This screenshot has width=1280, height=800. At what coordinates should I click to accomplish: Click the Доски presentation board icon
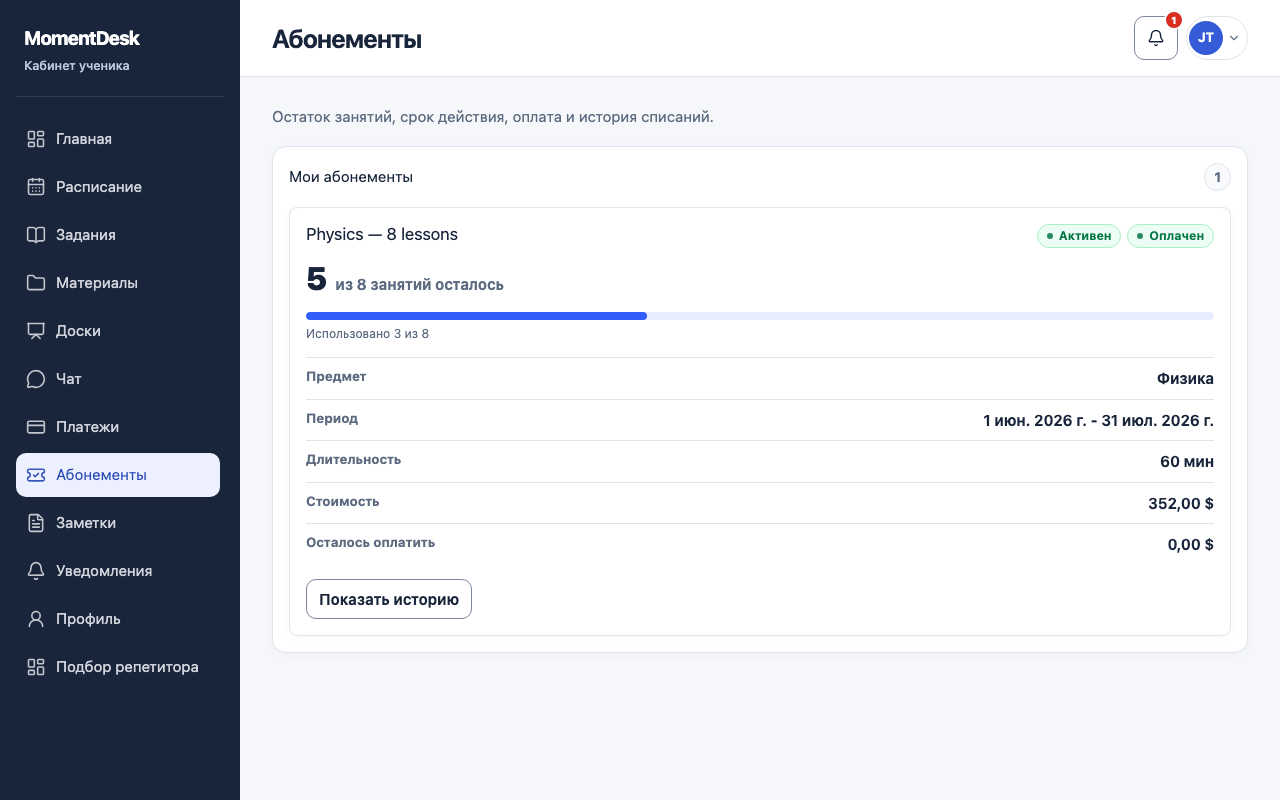click(x=36, y=331)
